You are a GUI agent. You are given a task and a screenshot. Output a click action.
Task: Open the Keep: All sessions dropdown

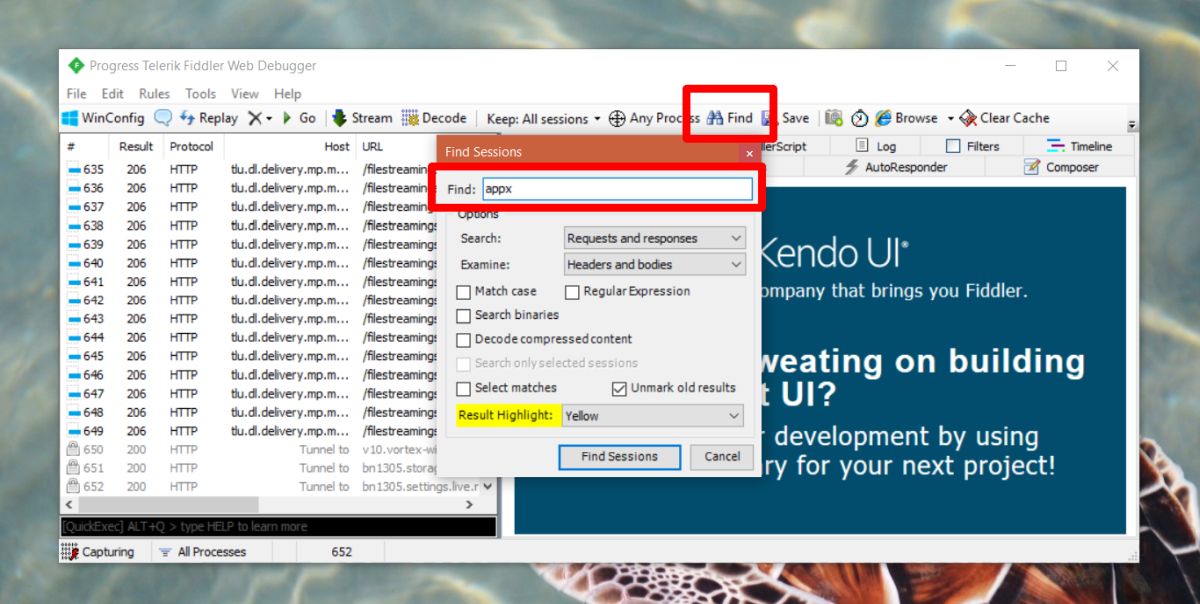pyautogui.click(x=543, y=118)
